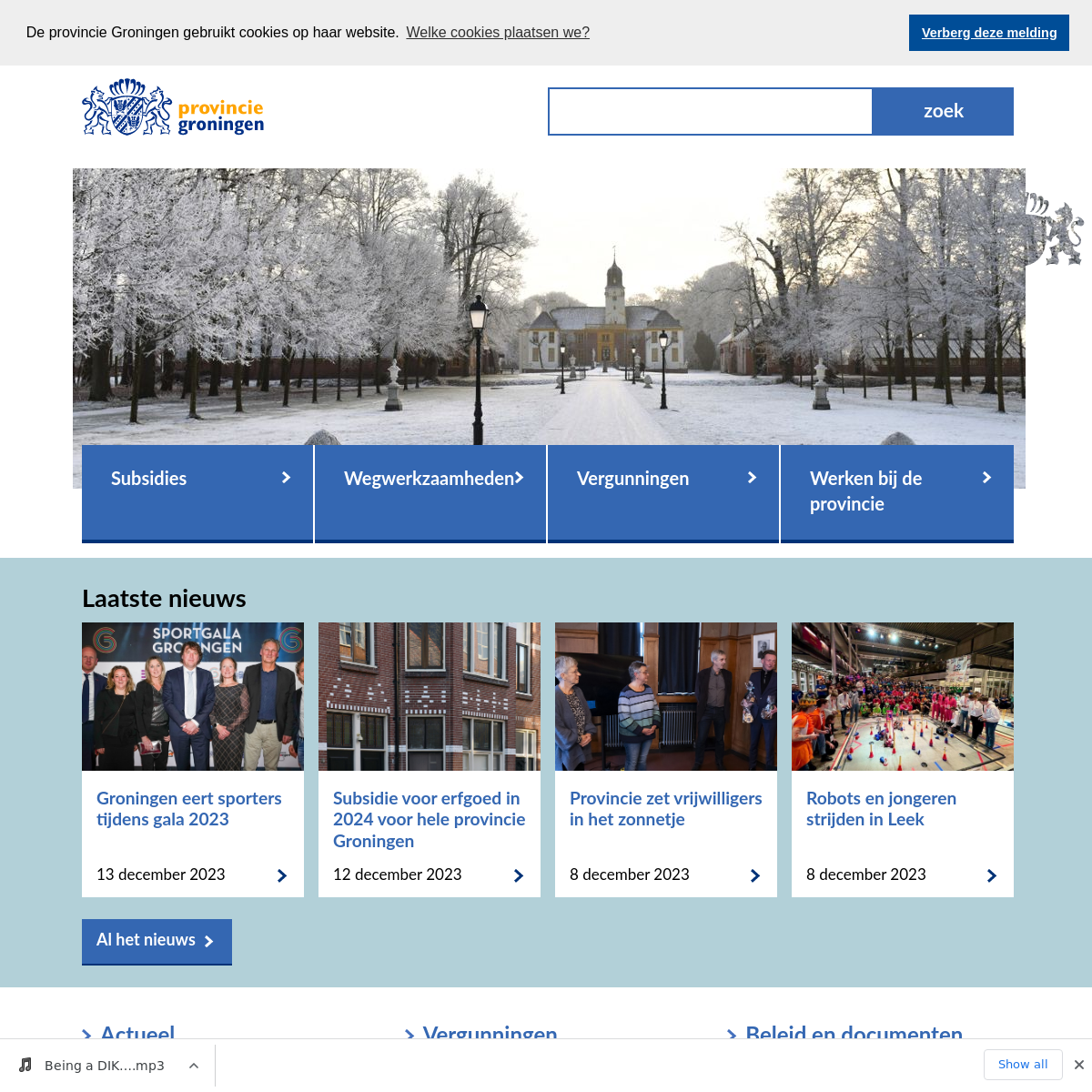Read Robots en jongeren strijden in Leek

pos(881,809)
